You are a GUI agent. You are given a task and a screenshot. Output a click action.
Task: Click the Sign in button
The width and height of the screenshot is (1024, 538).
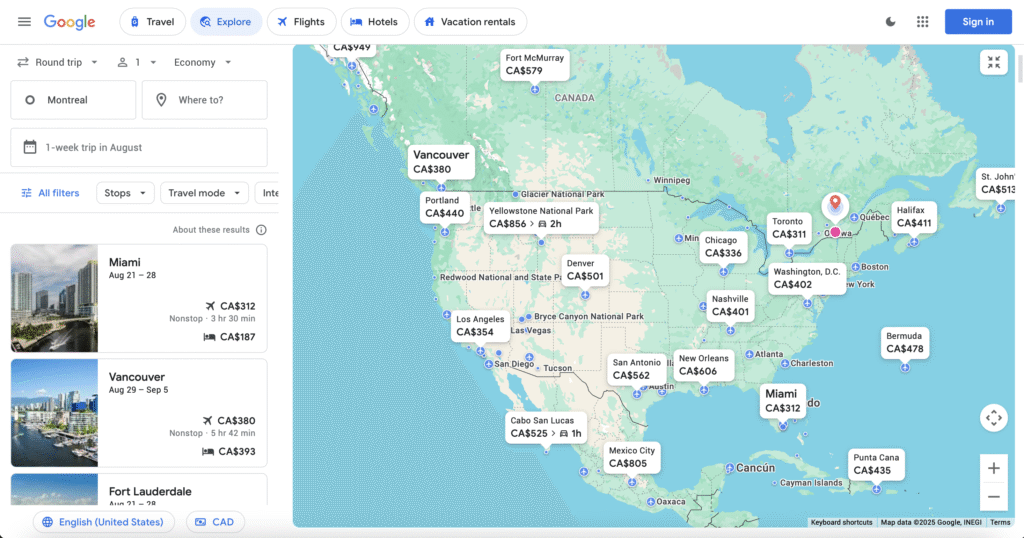coord(977,22)
